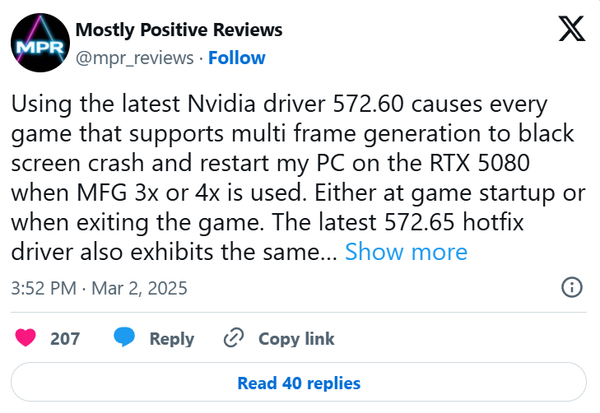Viewport: 600px width, 413px height.
Task: Like the tweet with heart icon
Action: 26,338
